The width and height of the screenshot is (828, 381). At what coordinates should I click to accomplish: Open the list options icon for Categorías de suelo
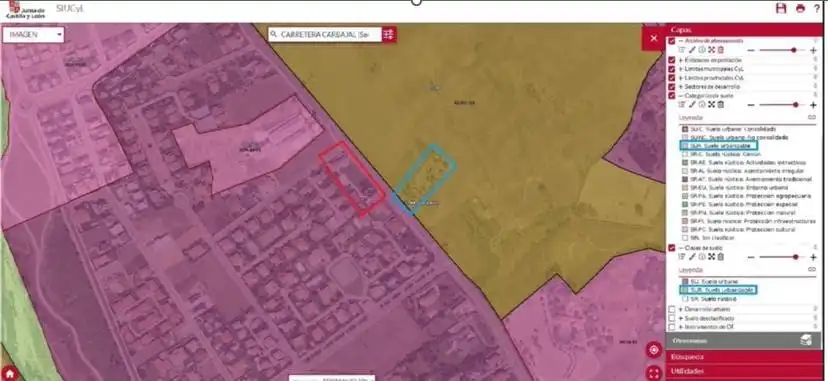point(682,105)
